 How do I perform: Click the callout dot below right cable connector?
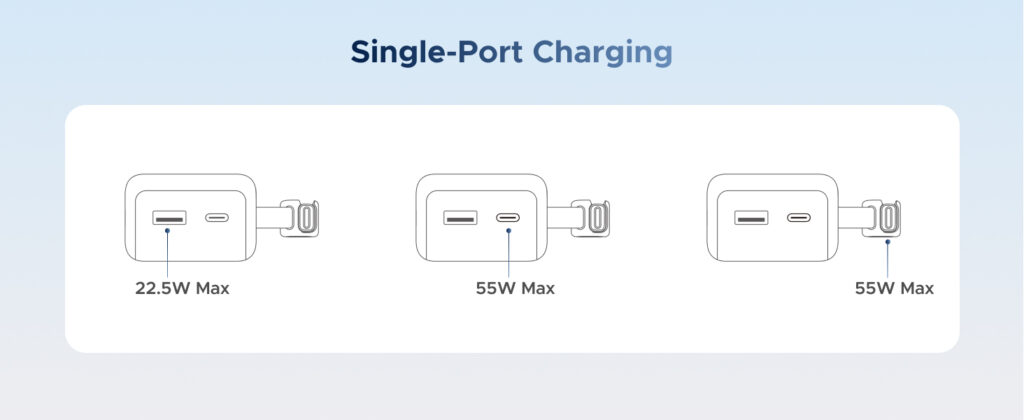click(x=888, y=242)
